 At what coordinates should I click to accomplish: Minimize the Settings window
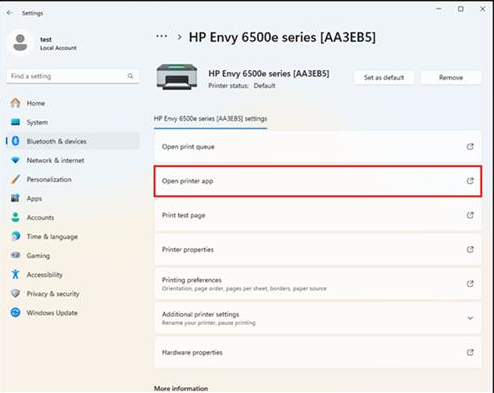(x=439, y=9)
